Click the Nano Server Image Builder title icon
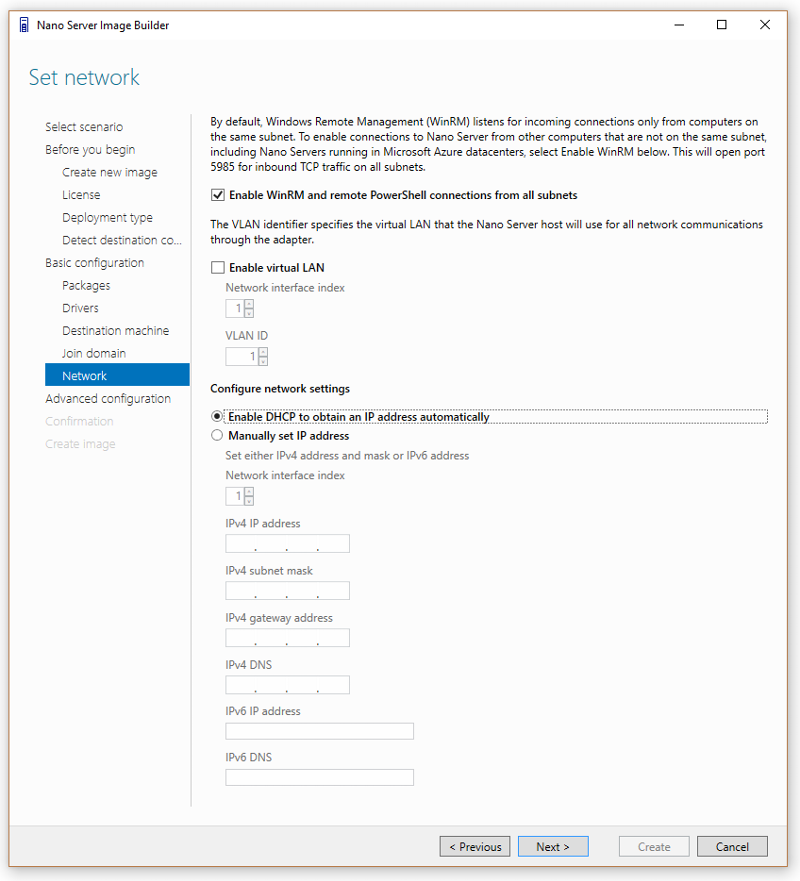800x881 pixels. coord(24,25)
